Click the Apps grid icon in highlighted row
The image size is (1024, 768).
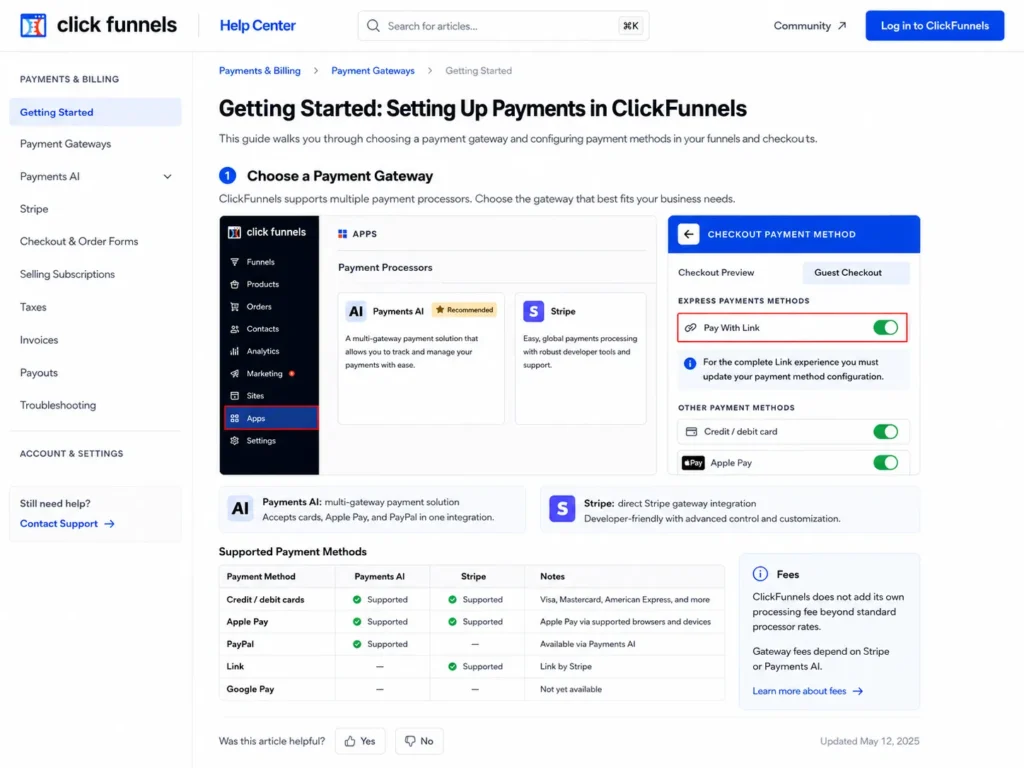[234, 418]
